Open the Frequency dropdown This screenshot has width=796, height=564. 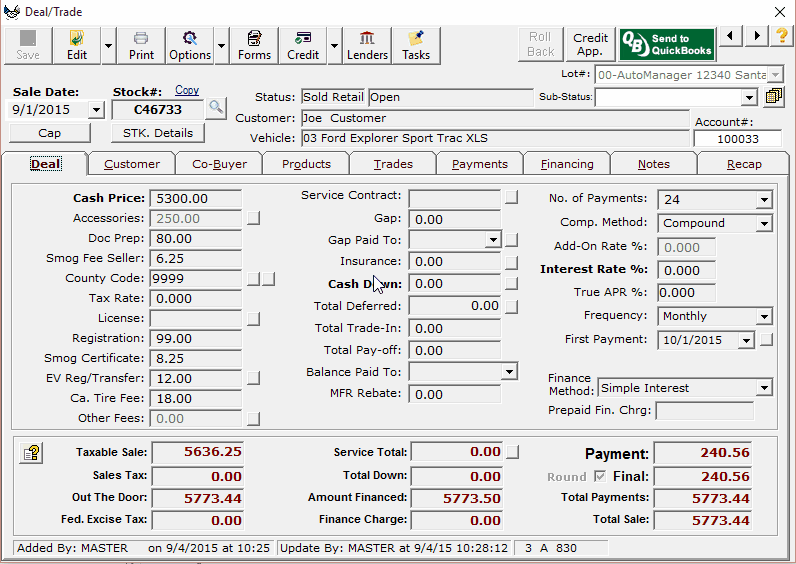coord(764,317)
